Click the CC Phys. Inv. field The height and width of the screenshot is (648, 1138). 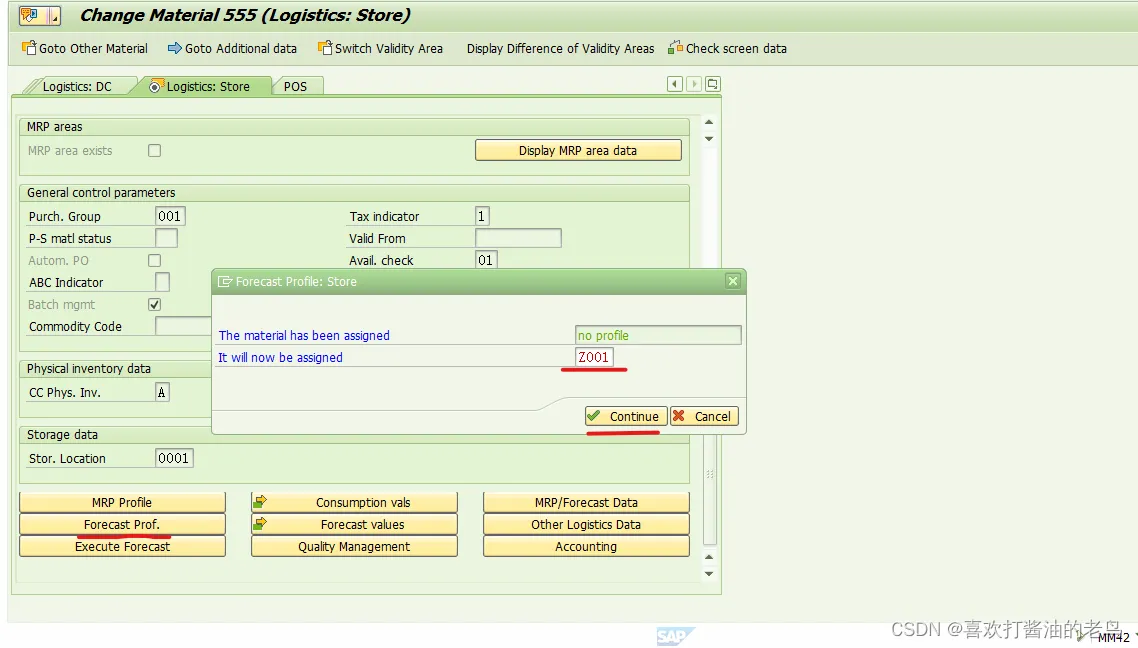(x=163, y=393)
